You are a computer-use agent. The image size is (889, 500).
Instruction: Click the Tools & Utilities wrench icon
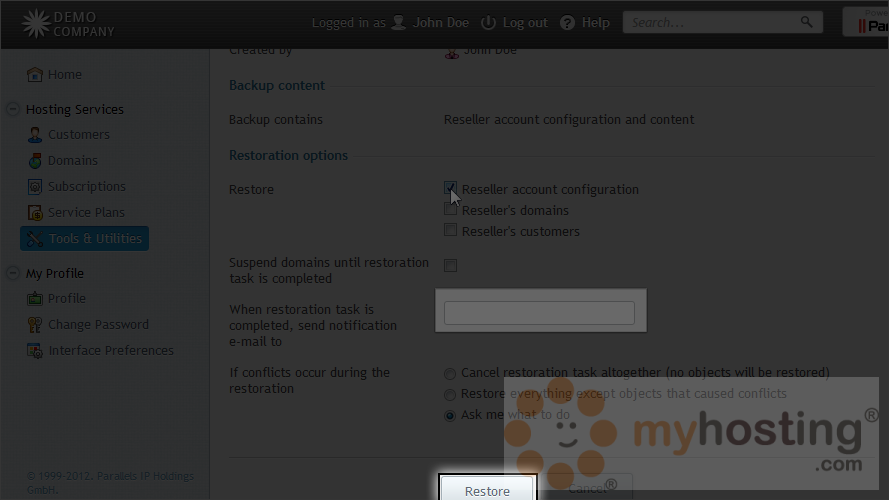click(x=35, y=239)
